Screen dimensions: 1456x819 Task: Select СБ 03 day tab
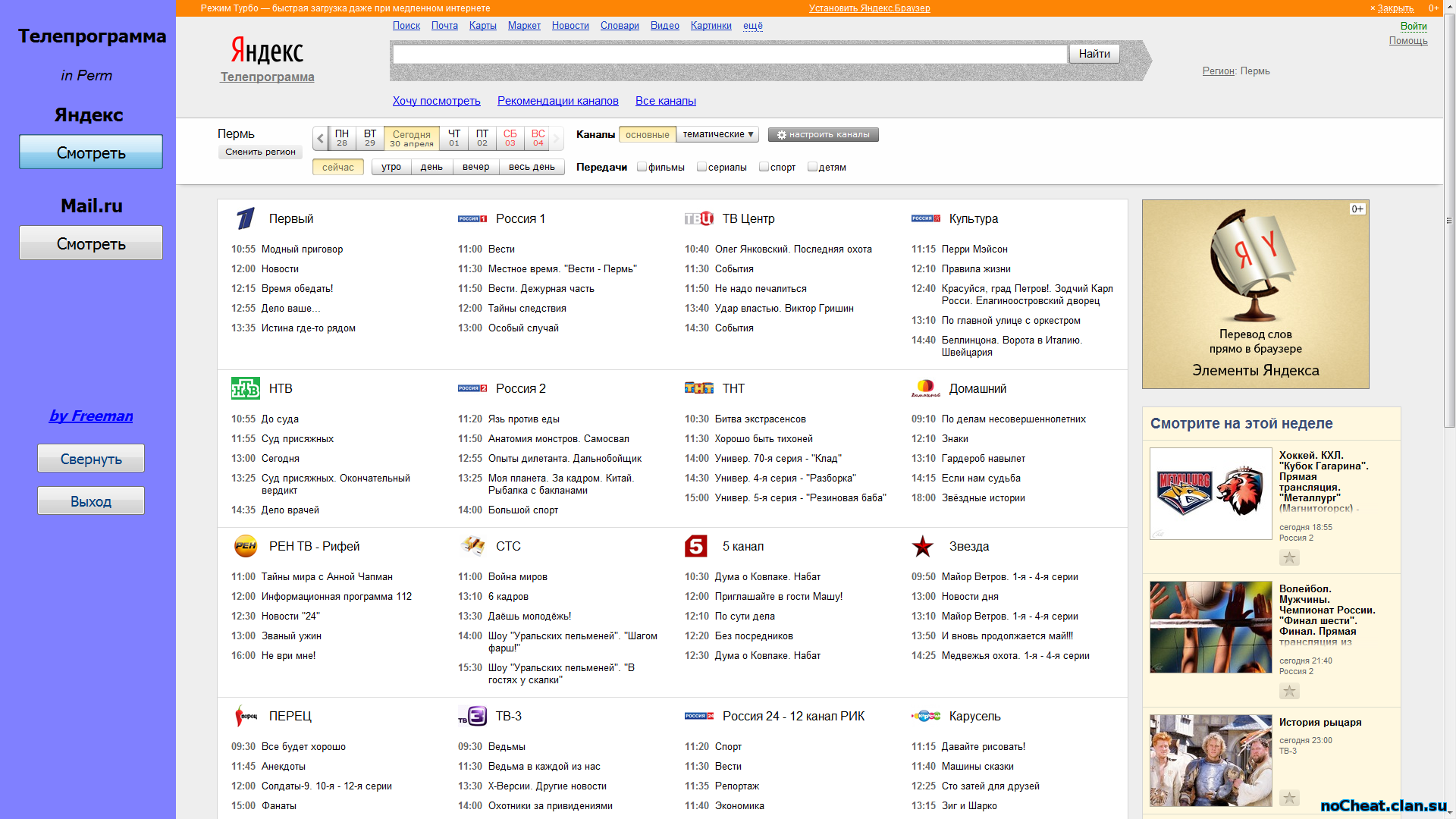click(510, 138)
